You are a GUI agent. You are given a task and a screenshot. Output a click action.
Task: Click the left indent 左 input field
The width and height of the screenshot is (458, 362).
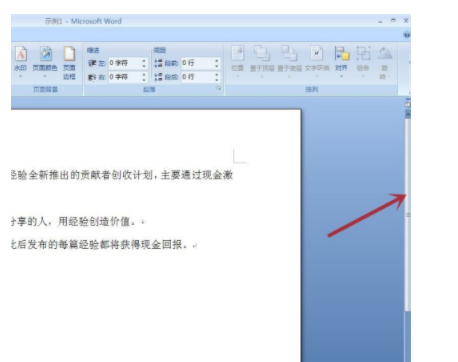(125, 63)
